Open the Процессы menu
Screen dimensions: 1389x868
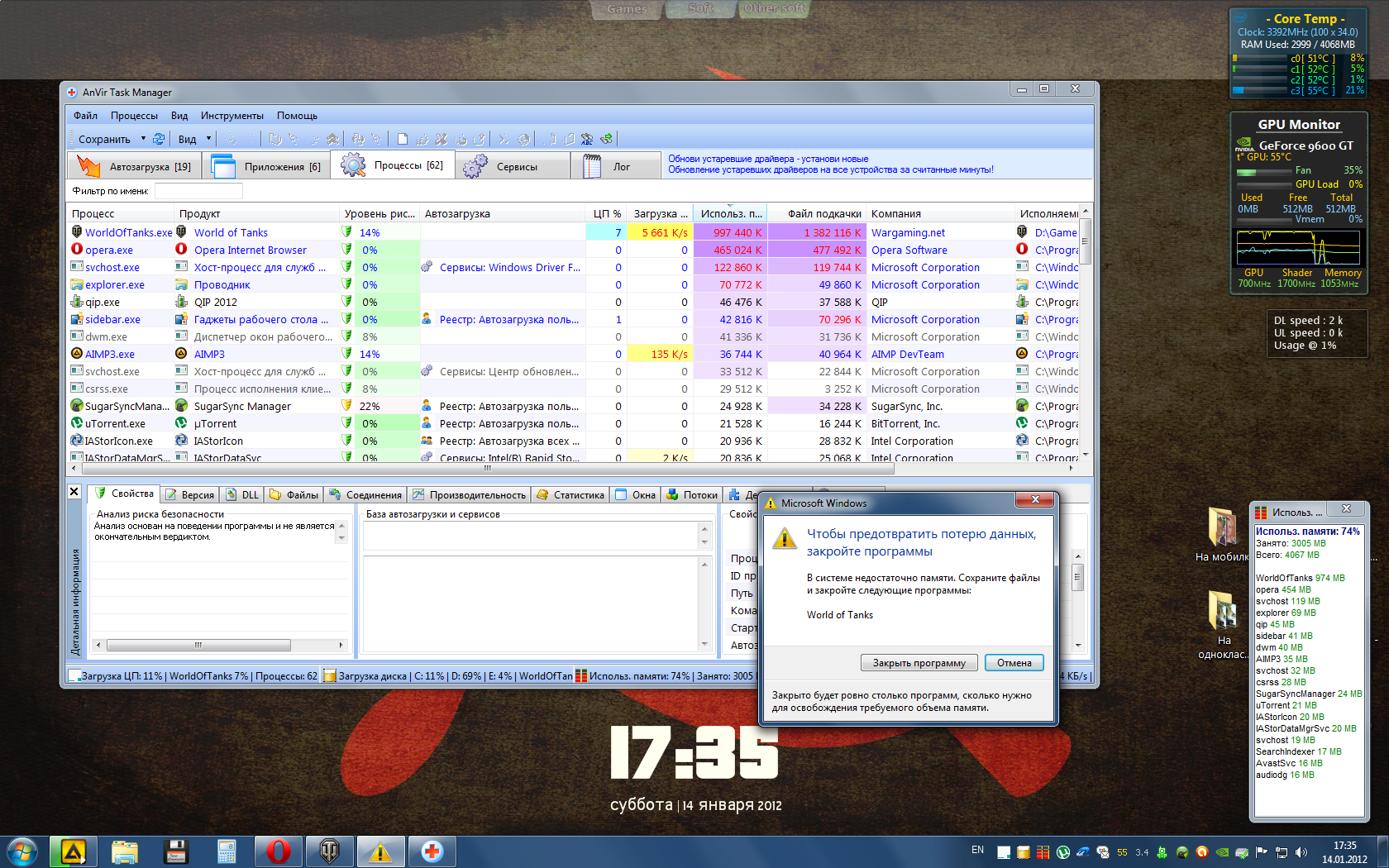[134, 116]
